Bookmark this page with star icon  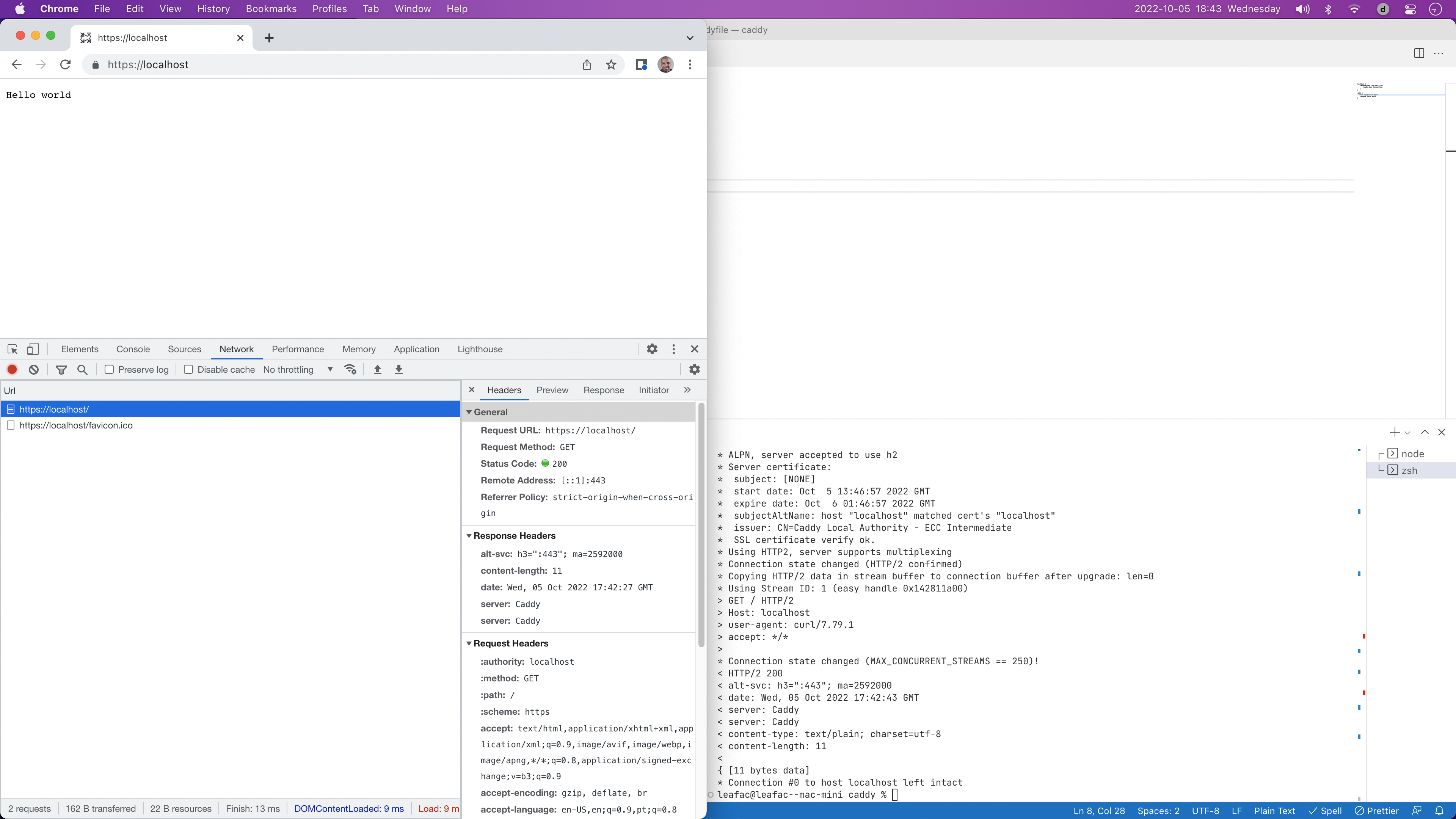(x=611, y=64)
